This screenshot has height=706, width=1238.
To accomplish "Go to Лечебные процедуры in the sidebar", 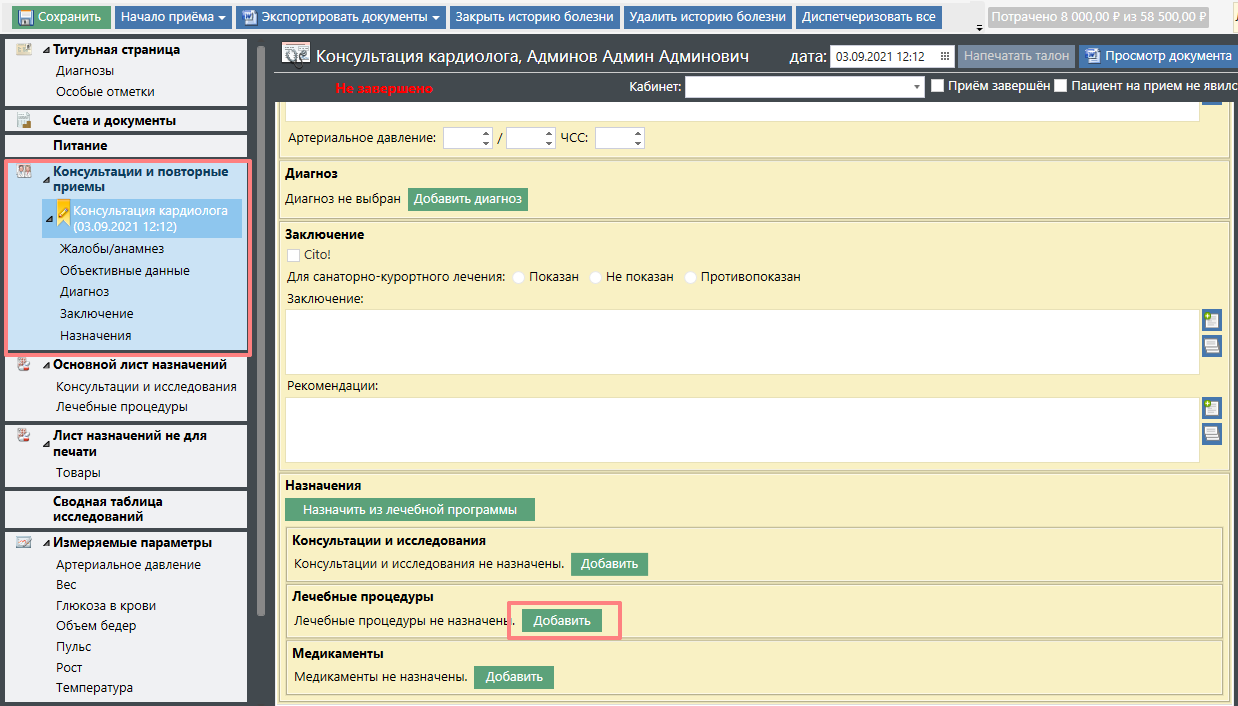I will [x=121, y=407].
